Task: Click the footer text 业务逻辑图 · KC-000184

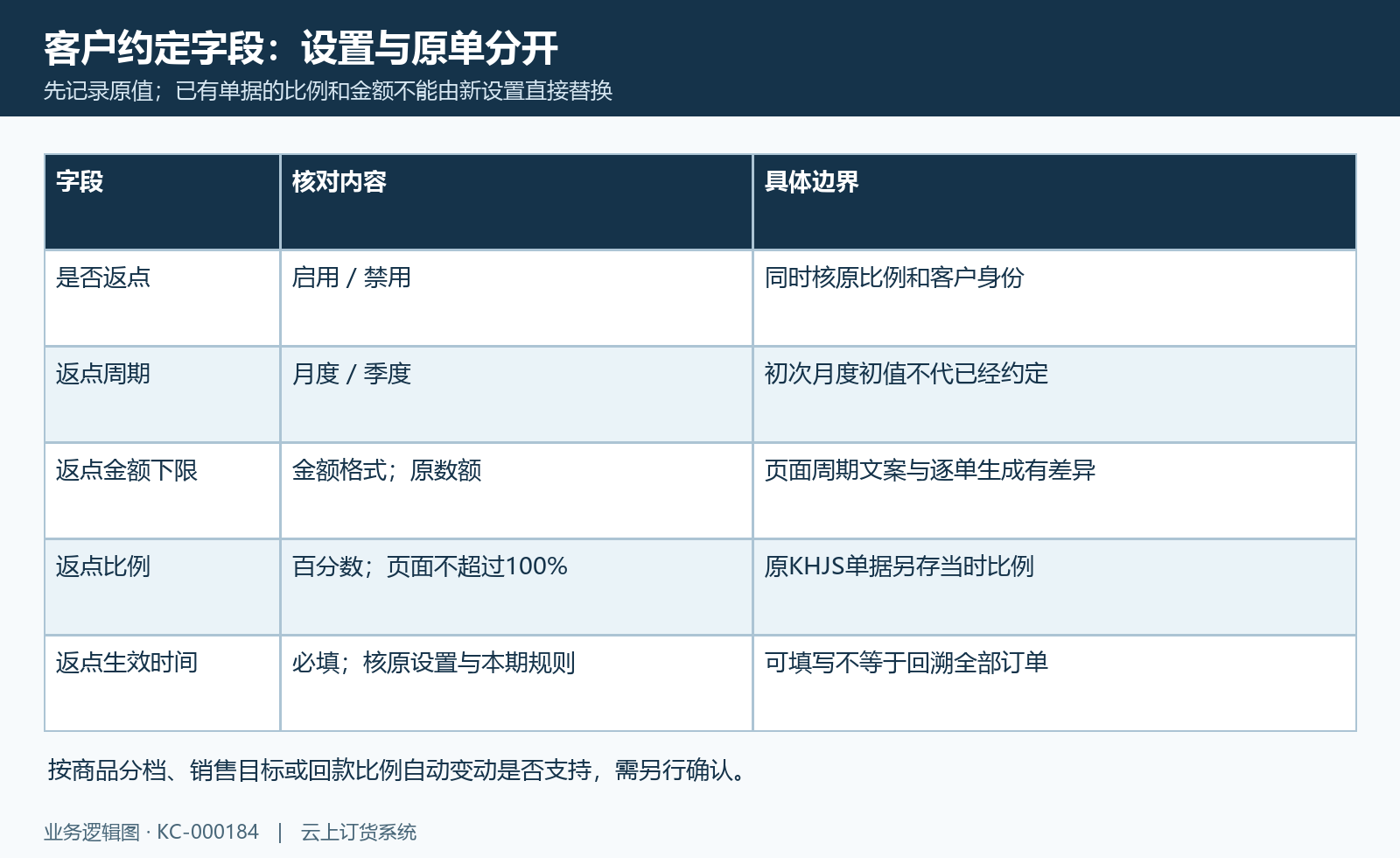Action: [151, 832]
